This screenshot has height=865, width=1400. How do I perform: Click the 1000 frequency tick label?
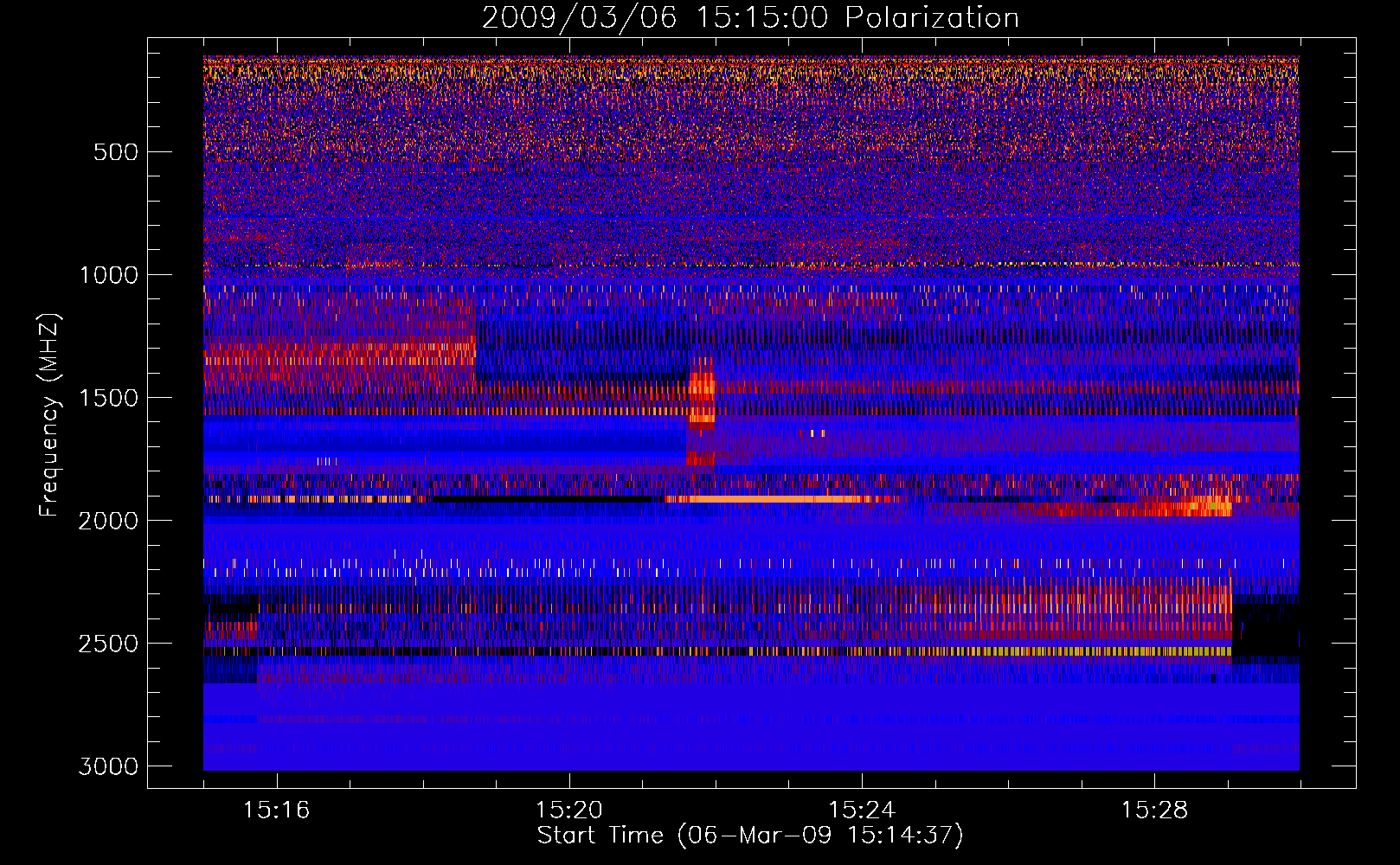click(x=108, y=275)
